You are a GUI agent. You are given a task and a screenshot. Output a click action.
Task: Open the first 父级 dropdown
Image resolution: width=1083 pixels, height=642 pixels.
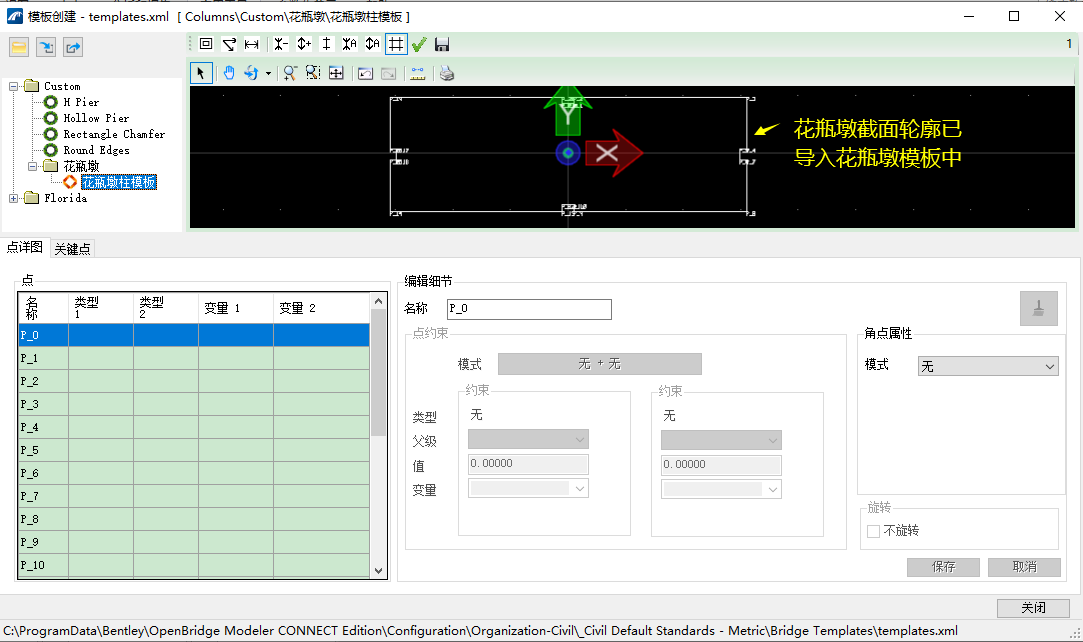coord(528,439)
